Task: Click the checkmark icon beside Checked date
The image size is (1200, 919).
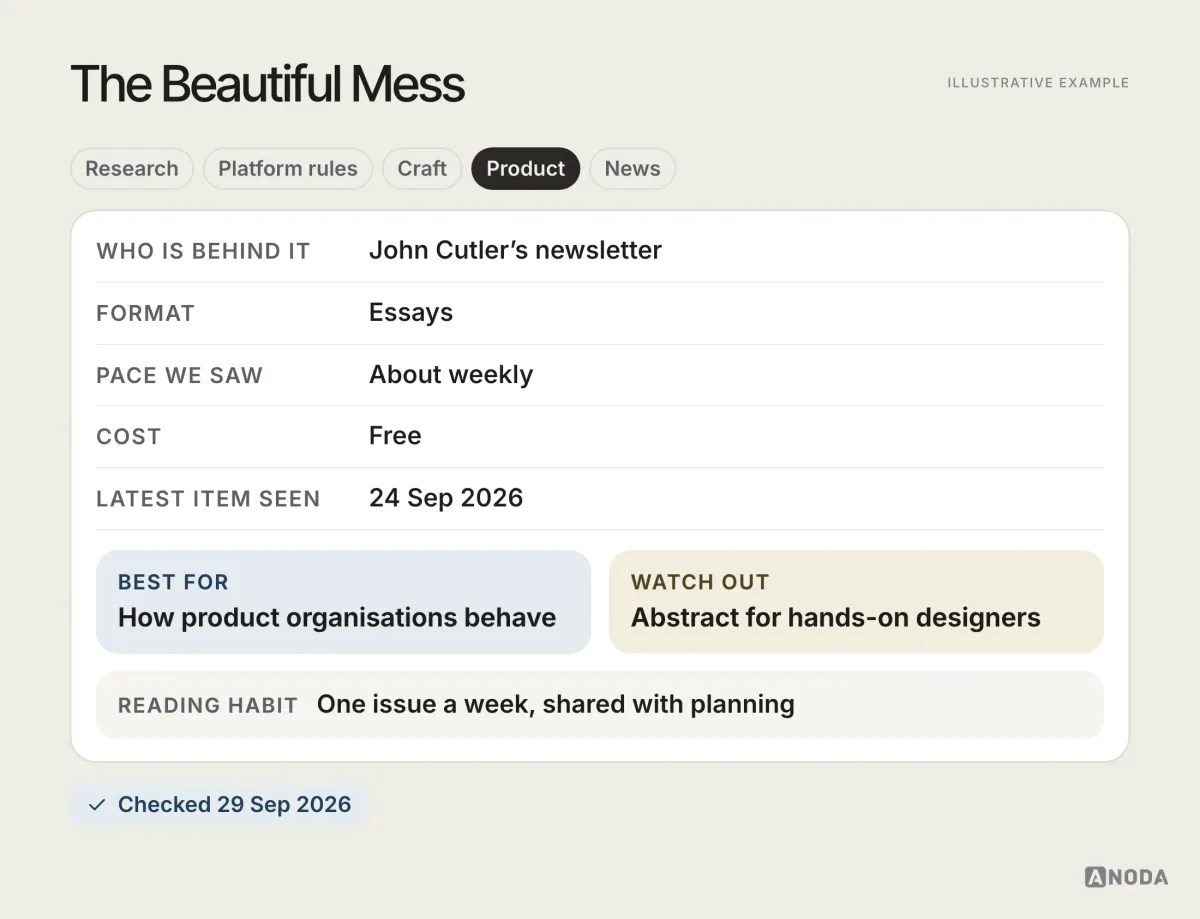Action: tap(97, 805)
